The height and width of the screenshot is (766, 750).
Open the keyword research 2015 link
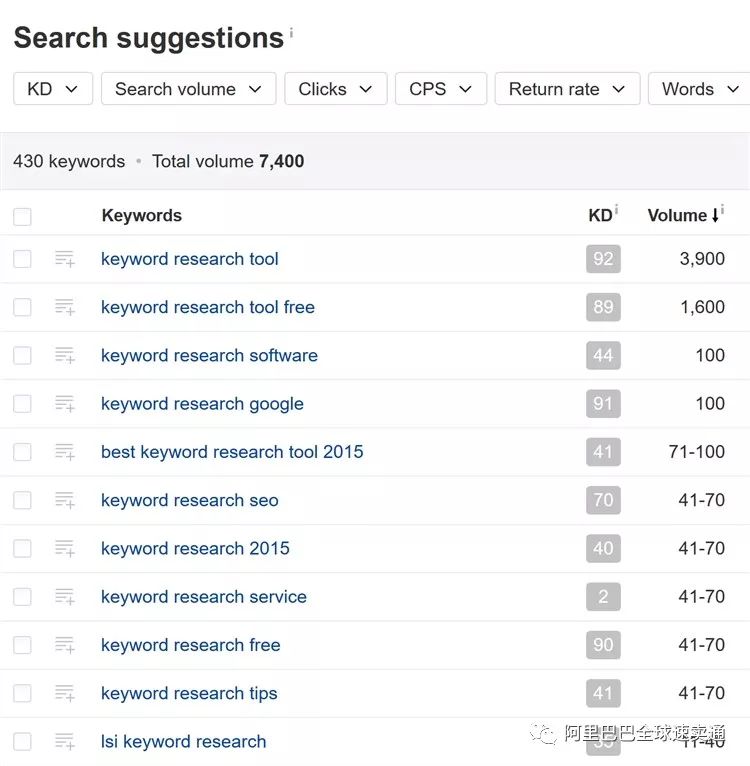(x=195, y=548)
